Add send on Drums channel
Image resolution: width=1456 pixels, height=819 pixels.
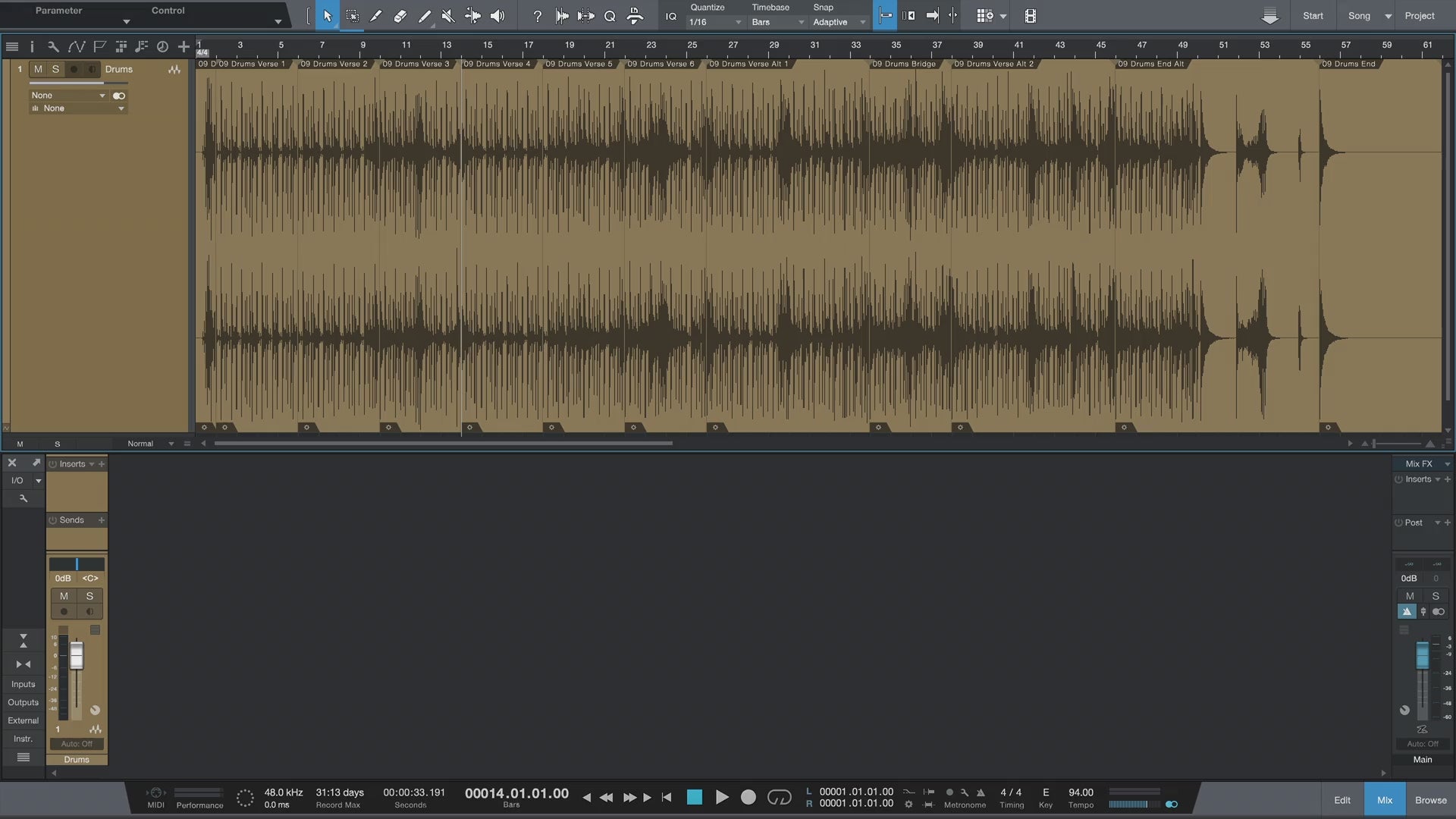[102, 520]
